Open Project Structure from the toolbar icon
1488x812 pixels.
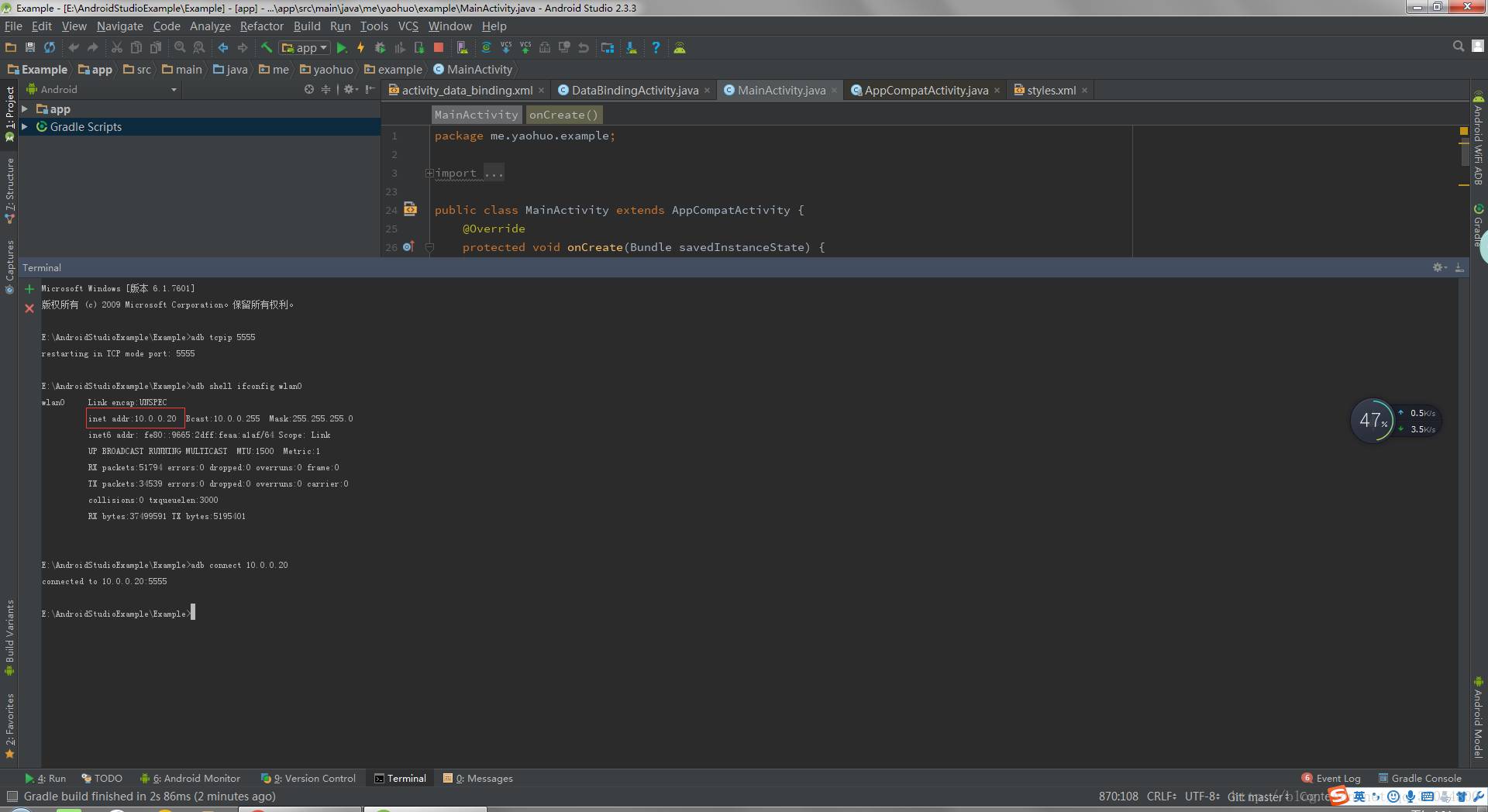pyautogui.click(x=608, y=48)
